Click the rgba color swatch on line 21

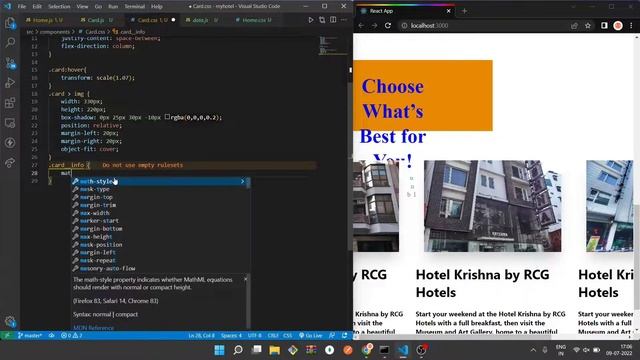(x=167, y=117)
